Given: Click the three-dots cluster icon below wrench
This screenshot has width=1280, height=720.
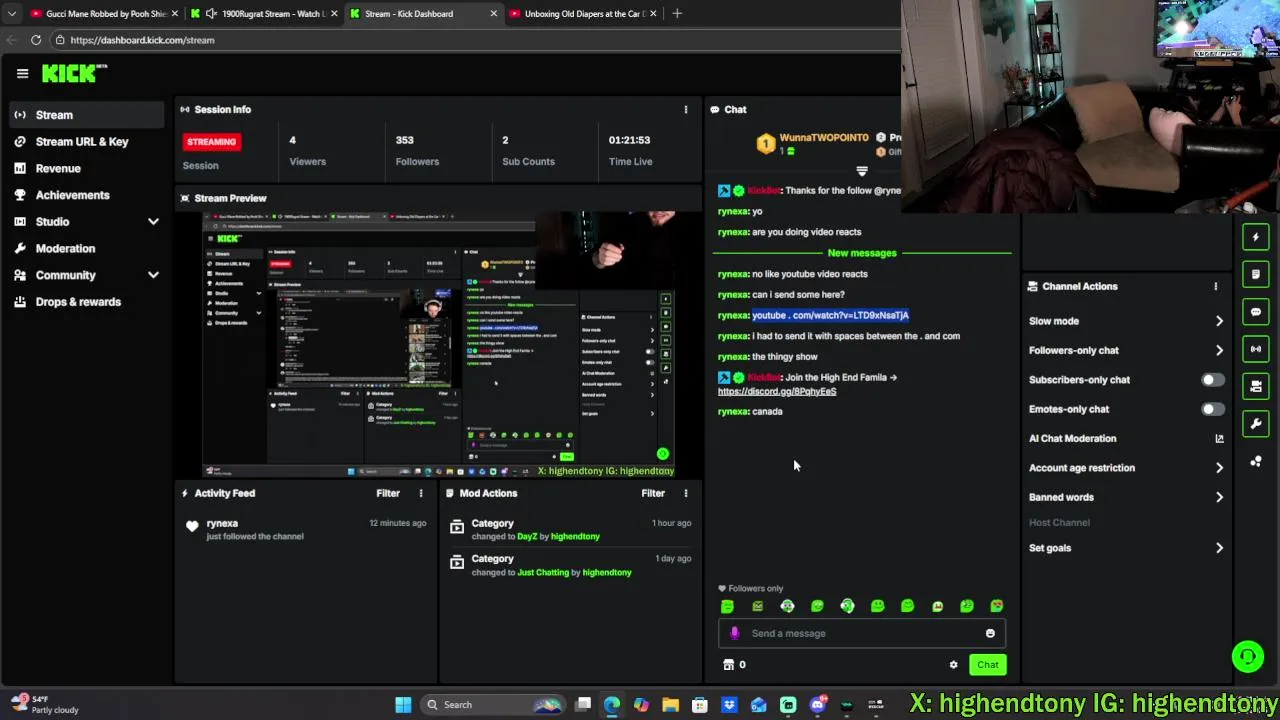Looking at the screenshot, I should pos(1256,461).
